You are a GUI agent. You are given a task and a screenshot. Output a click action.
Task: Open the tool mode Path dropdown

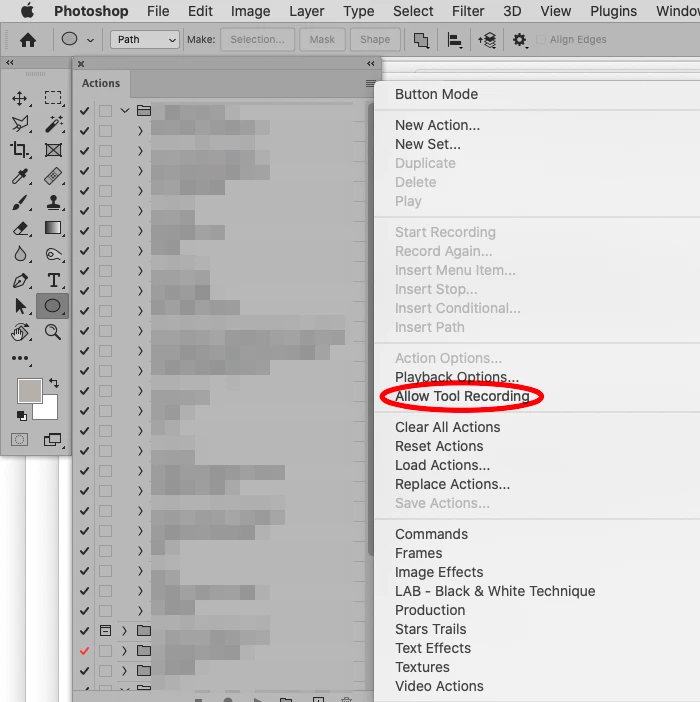click(x=145, y=39)
